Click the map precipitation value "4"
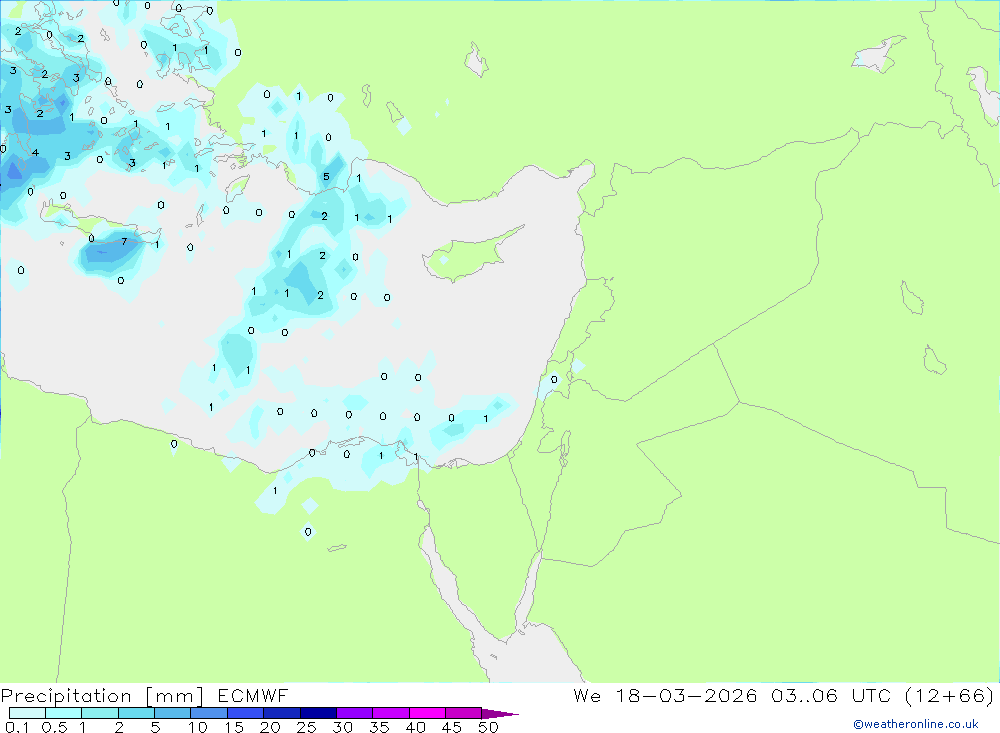The width and height of the screenshot is (1000, 733). pyautogui.click(x=36, y=152)
